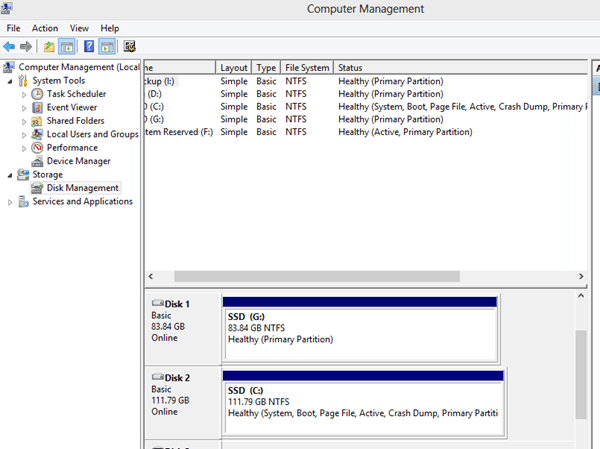Viewport: 600px width, 449px height.
Task: Click the Computer Management (Local) root icon
Action: (x=9, y=67)
